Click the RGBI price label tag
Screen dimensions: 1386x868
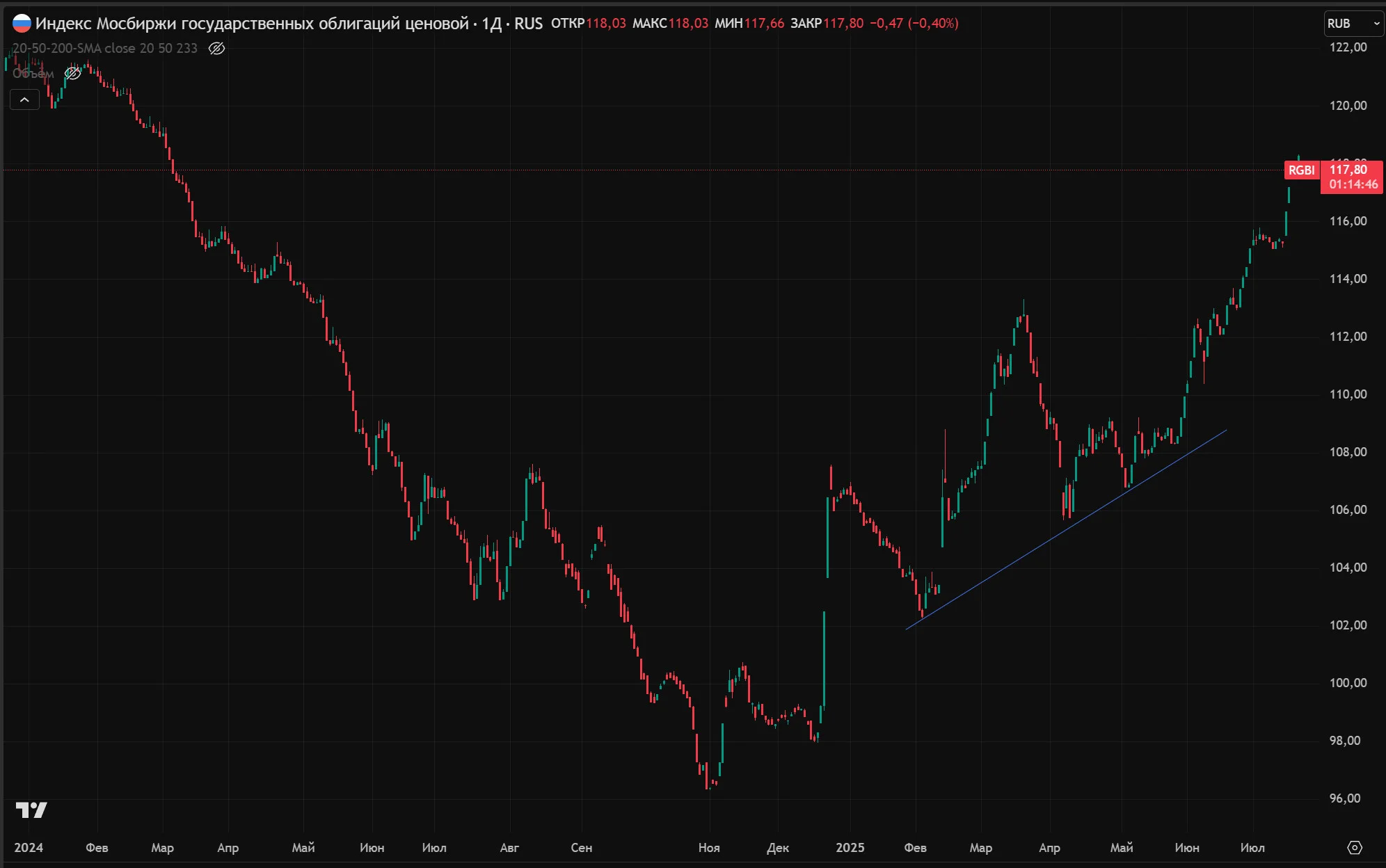(1301, 170)
